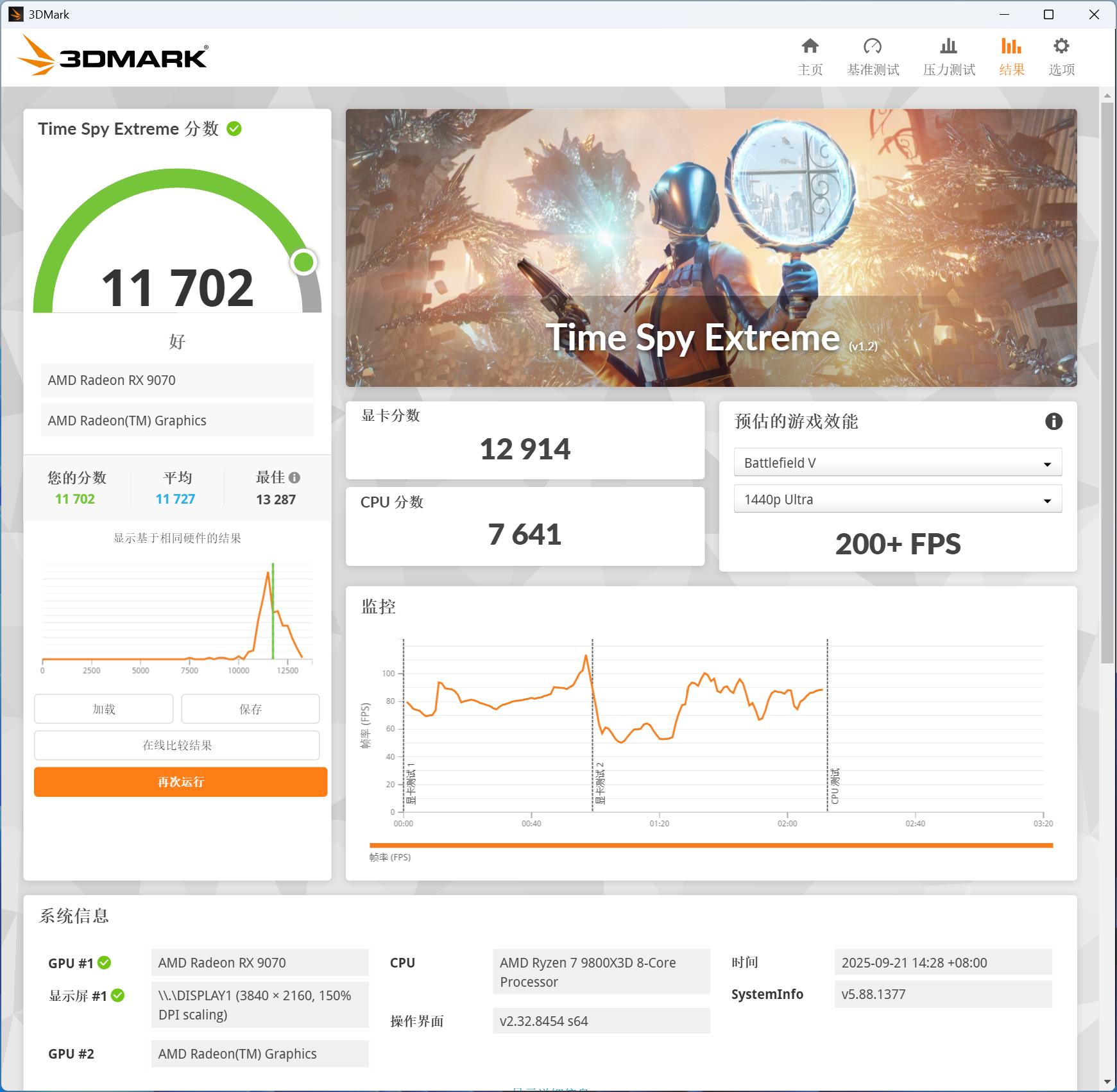
Task: Click the 200+ FPS estimate
Action: click(x=898, y=544)
